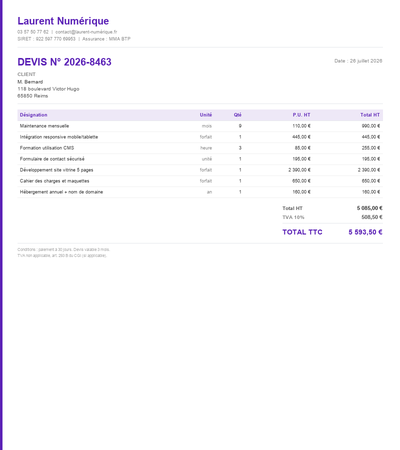Click the "CLIENT" label

(26, 74)
